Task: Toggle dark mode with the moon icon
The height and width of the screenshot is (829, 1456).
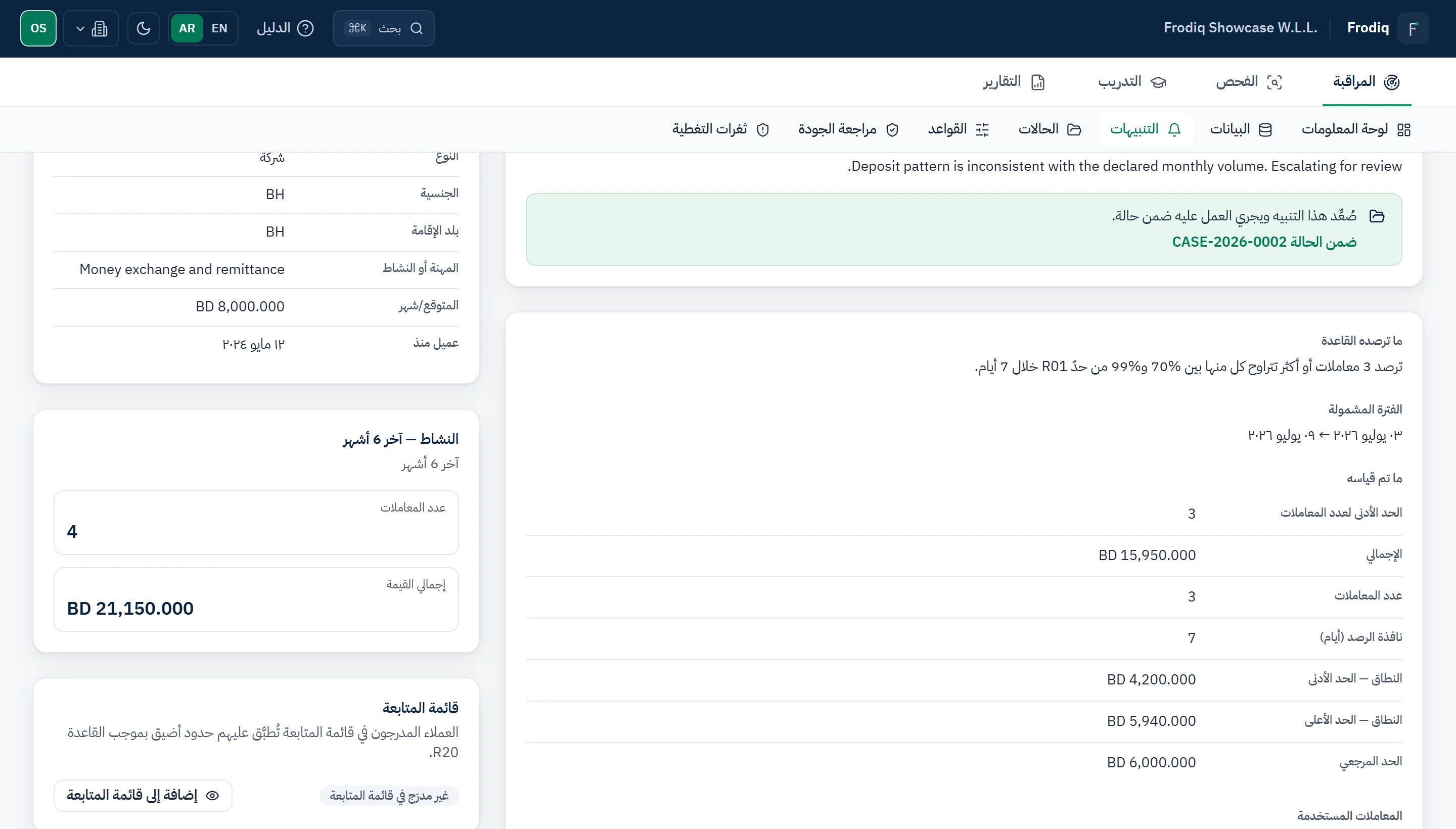Action: [x=144, y=28]
